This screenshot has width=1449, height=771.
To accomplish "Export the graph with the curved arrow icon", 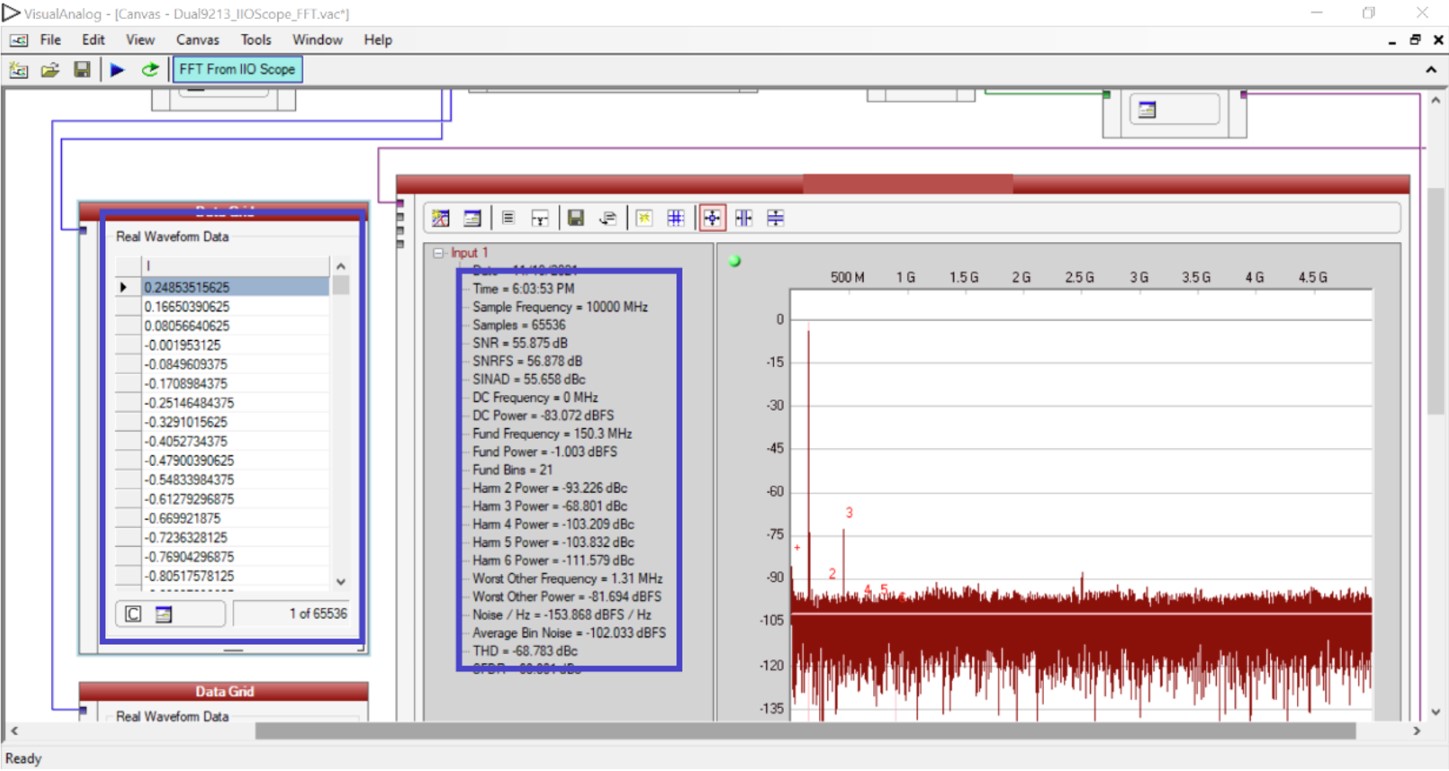I will coord(608,218).
